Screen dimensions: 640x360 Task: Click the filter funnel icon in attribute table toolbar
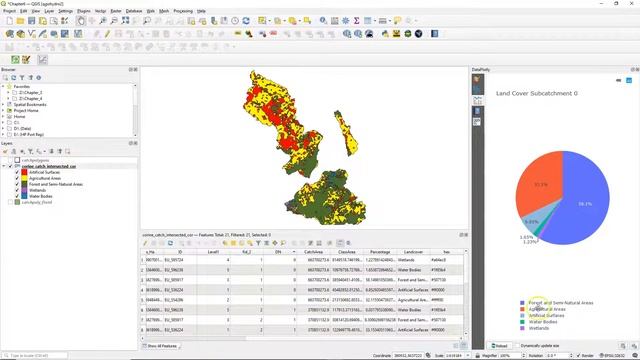pyautogui.click(x=258, y=243)
